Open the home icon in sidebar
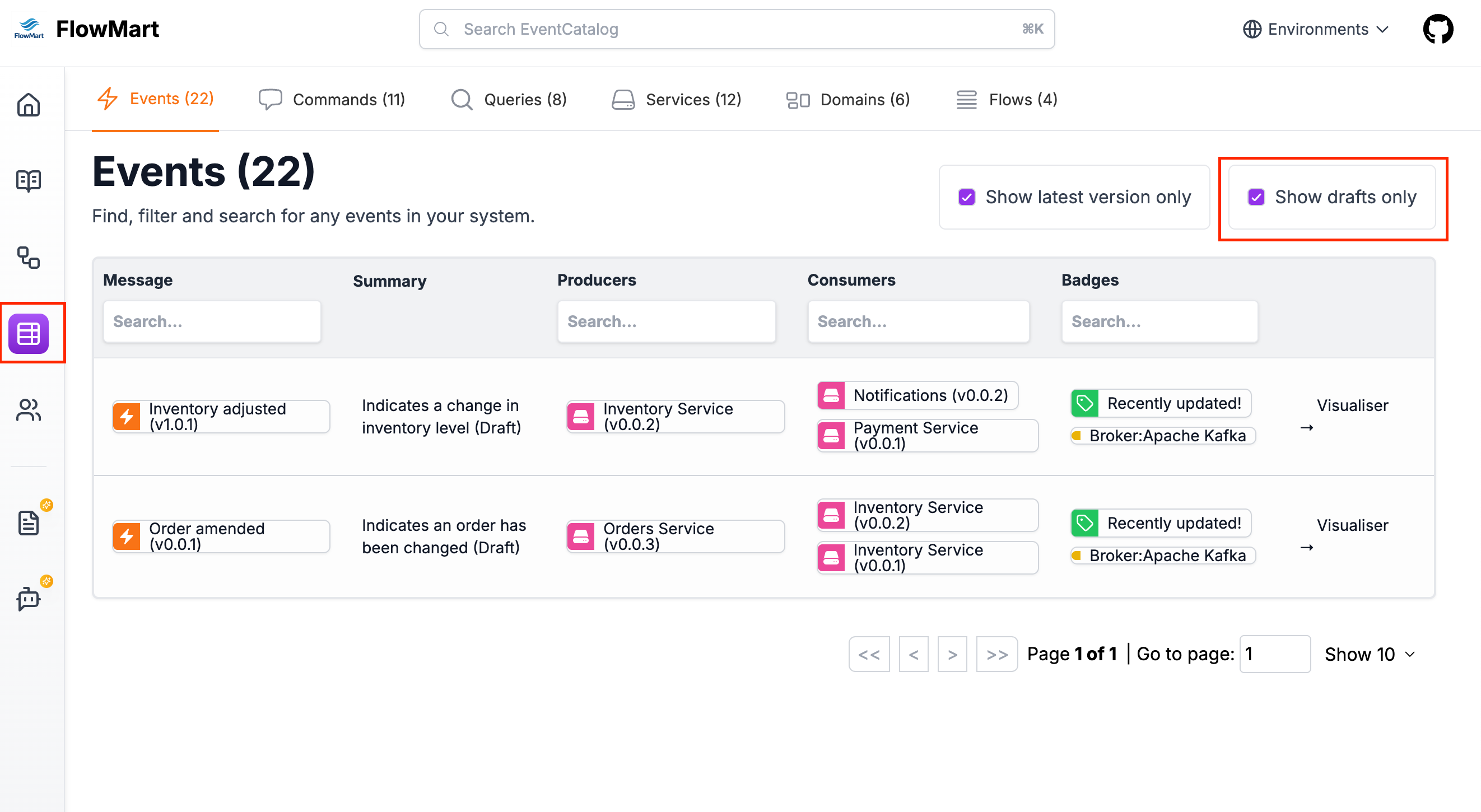Screen dimensions: 1481x812 tap(28, 105)
